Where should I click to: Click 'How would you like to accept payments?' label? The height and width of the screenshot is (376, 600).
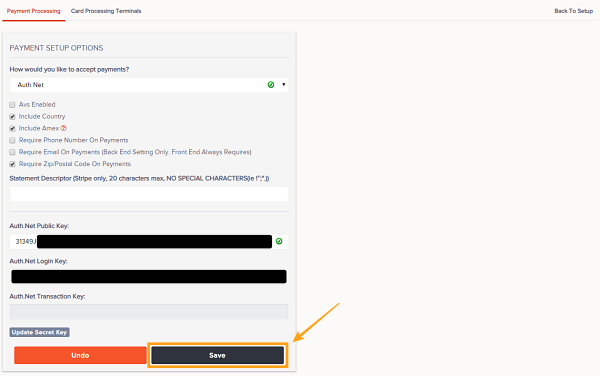69,70
